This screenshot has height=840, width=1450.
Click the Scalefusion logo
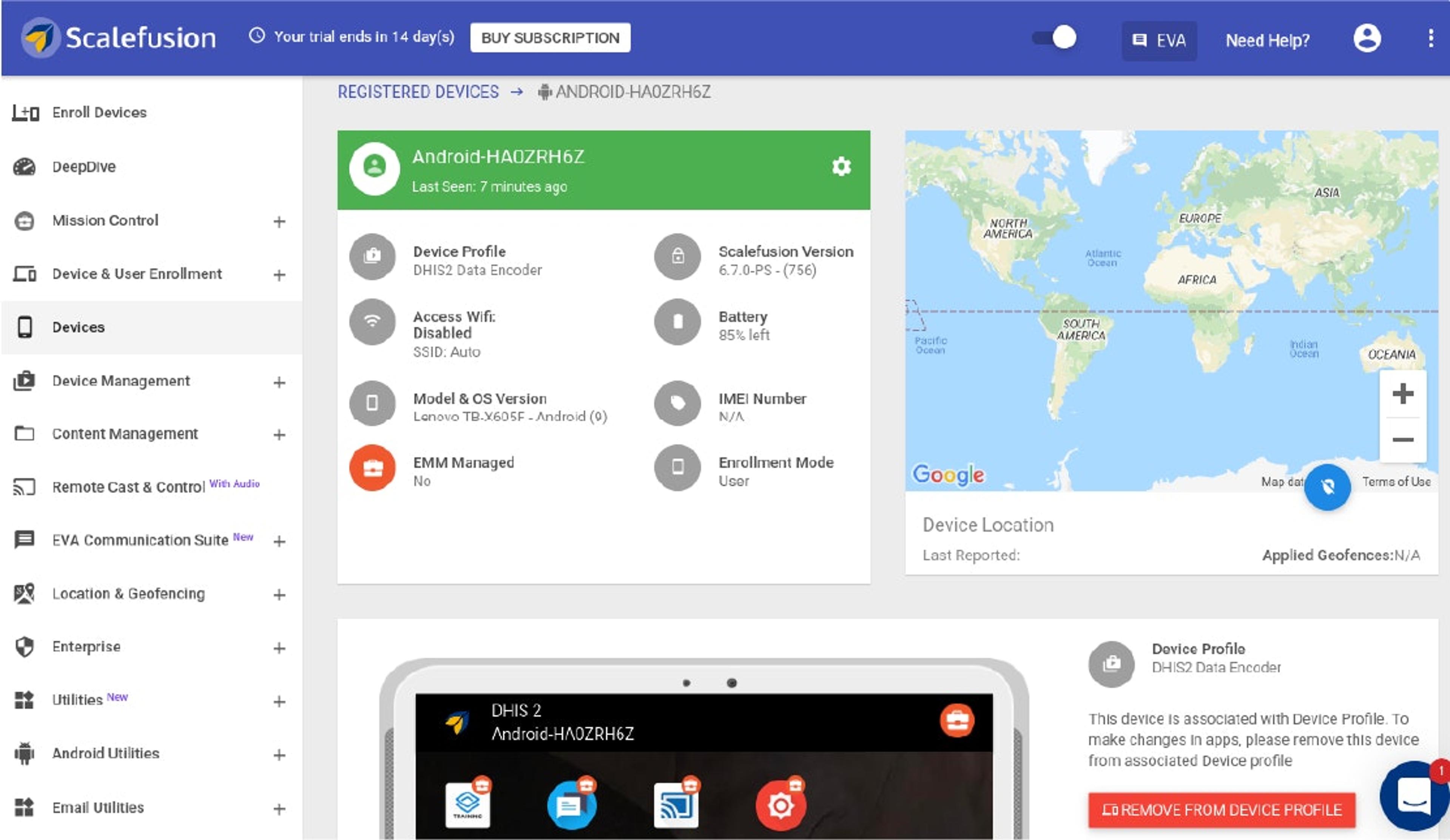(x=119, y=38)
